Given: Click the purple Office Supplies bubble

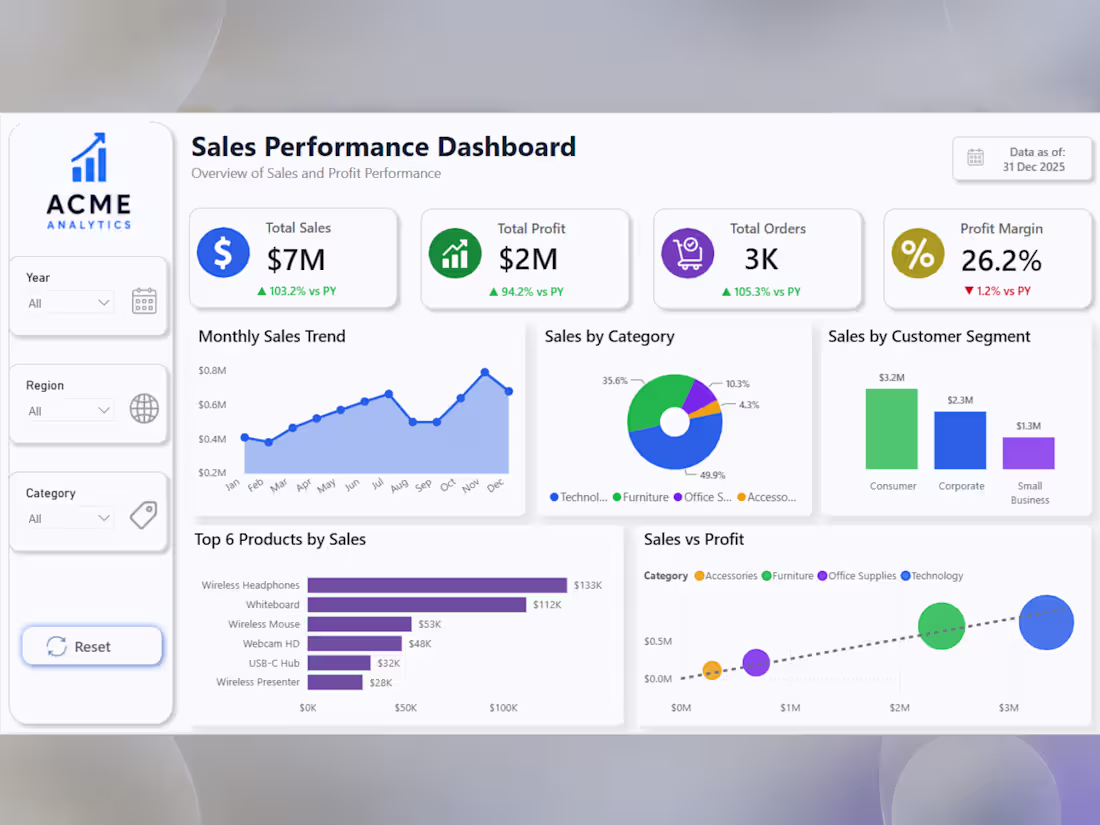Looking at the screenshot, I should (756, 662).
